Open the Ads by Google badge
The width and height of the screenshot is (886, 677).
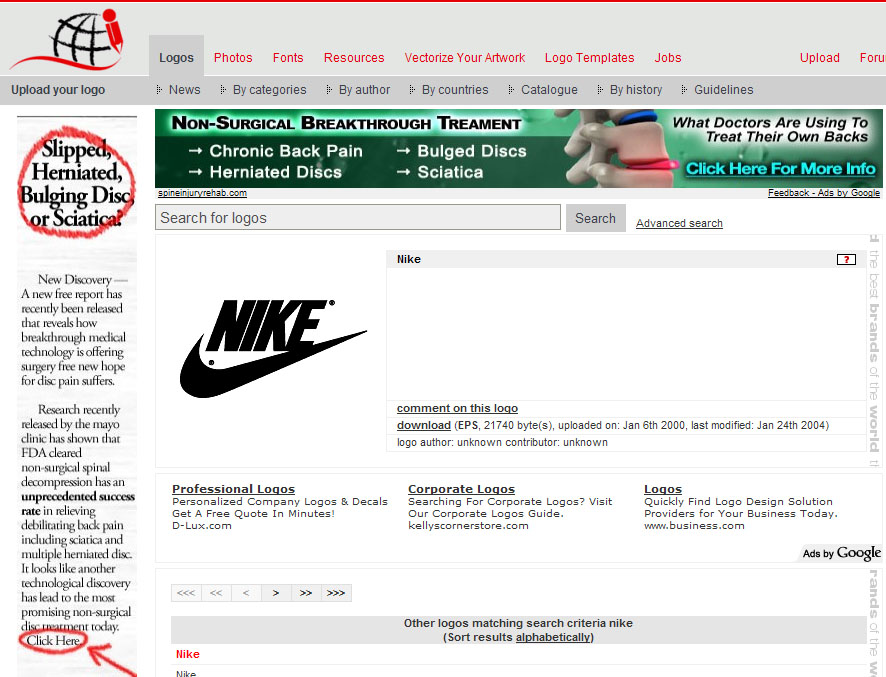(841, 553)
